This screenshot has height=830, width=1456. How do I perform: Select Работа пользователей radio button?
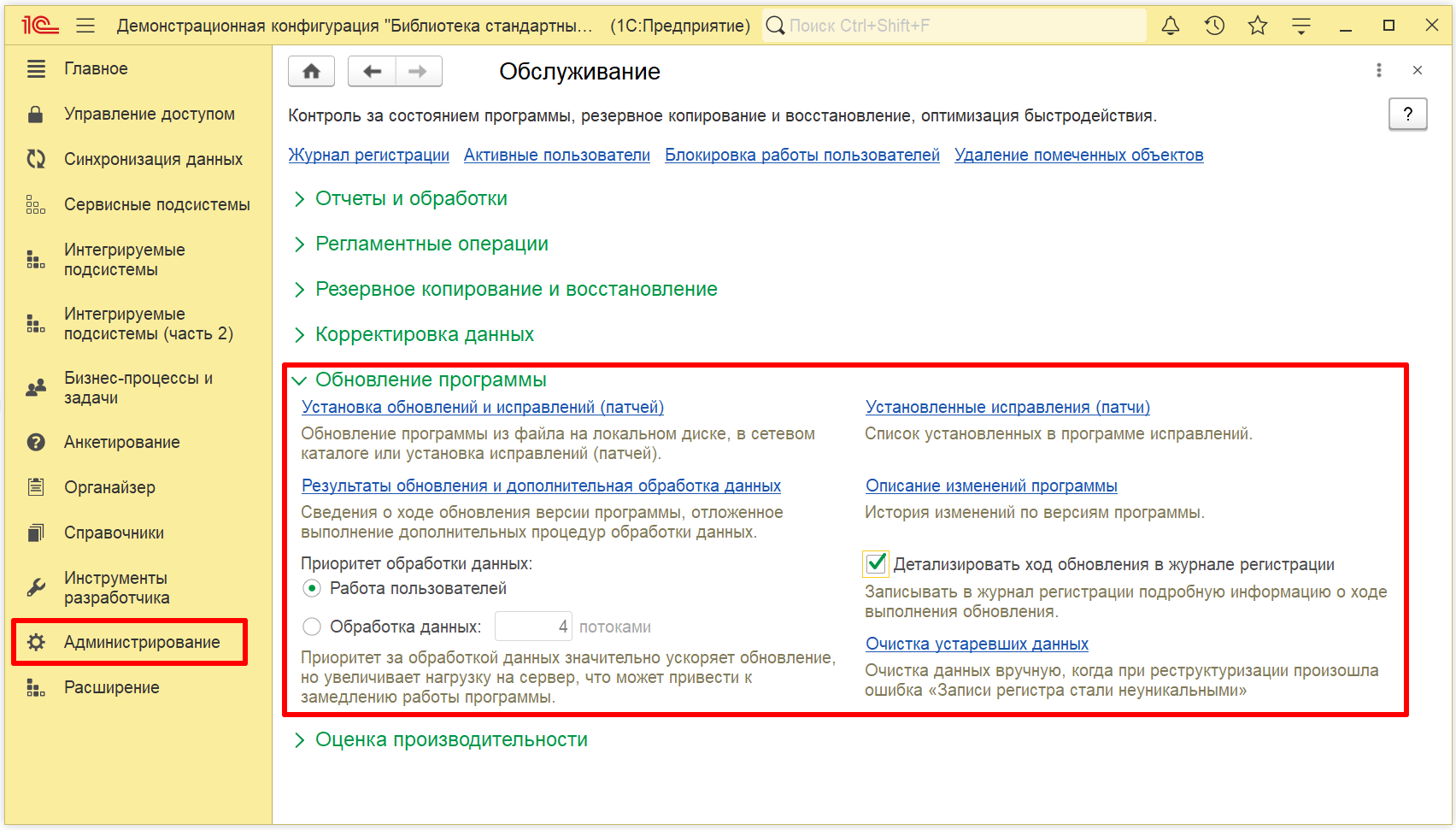point(312,588)
